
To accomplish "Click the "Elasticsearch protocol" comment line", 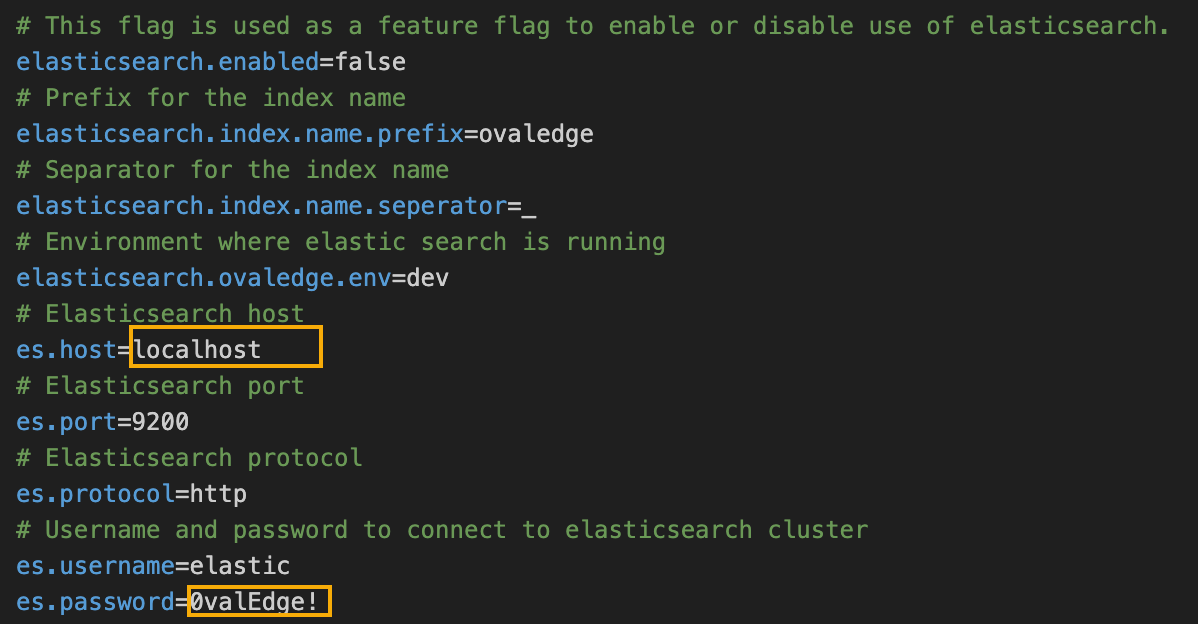I will [x=190, y=458].
